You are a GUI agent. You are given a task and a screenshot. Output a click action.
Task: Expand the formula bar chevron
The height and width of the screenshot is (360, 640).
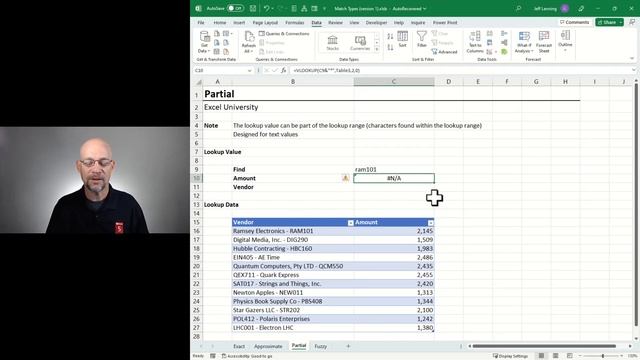(633, 71)
